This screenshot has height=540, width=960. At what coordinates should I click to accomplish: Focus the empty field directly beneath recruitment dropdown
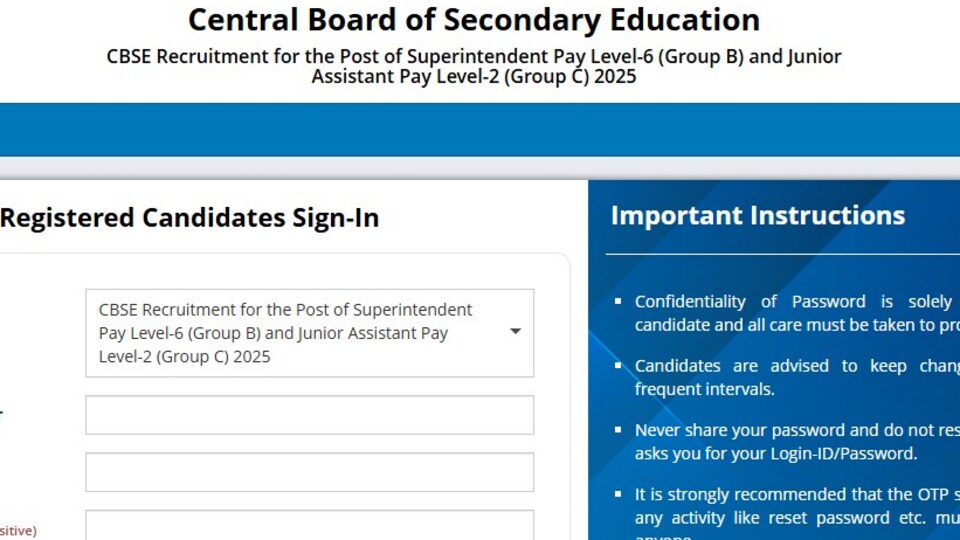(x=309, y=415)
